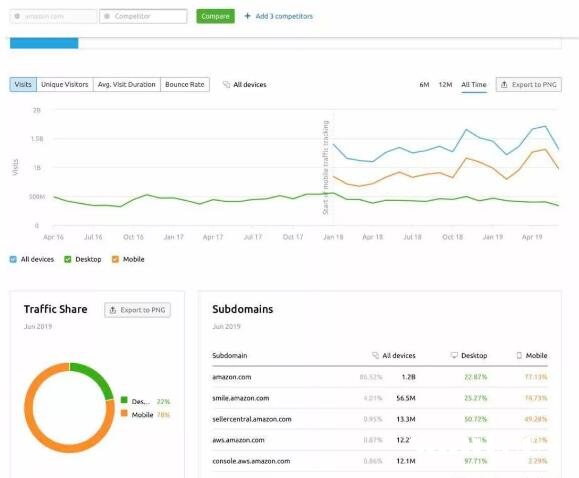Toggle the All devices legend checkbox
The height and width of the screenshot is (478, 579).
(x=13, y=259)
